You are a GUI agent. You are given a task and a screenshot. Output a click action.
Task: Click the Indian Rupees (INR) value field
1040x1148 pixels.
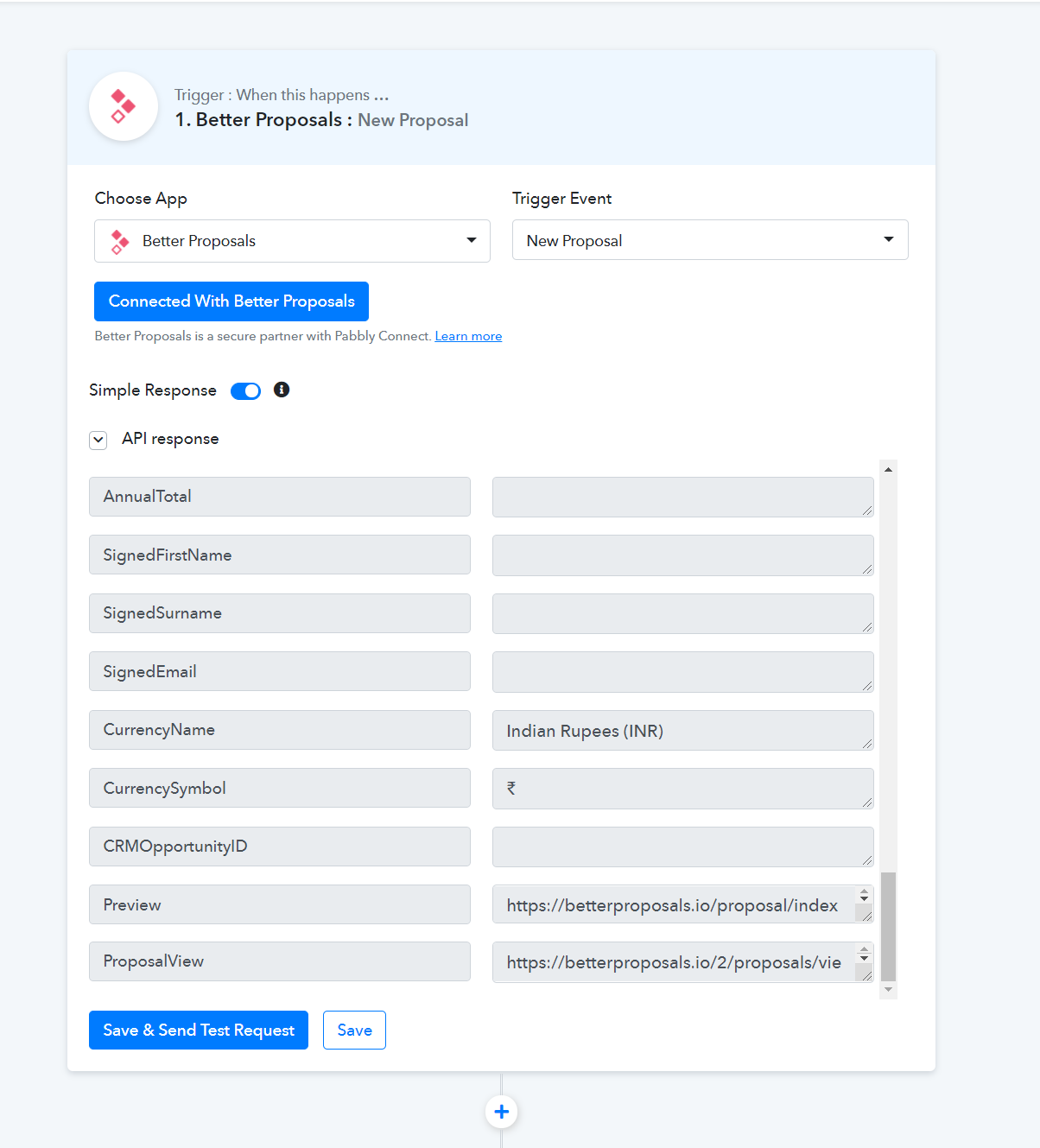point(683,731)
